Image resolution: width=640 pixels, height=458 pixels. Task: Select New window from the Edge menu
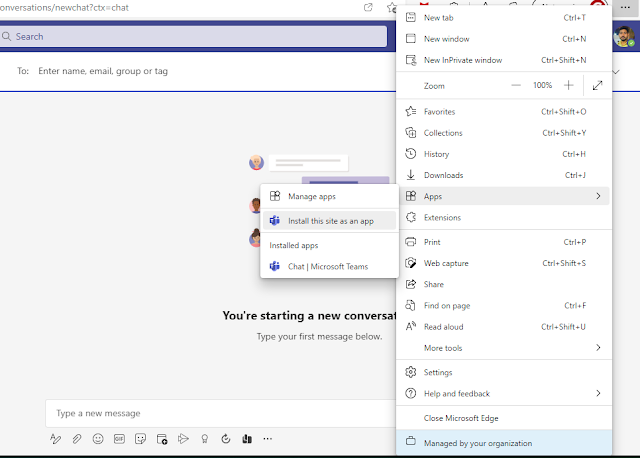click(x=504, y=39)
